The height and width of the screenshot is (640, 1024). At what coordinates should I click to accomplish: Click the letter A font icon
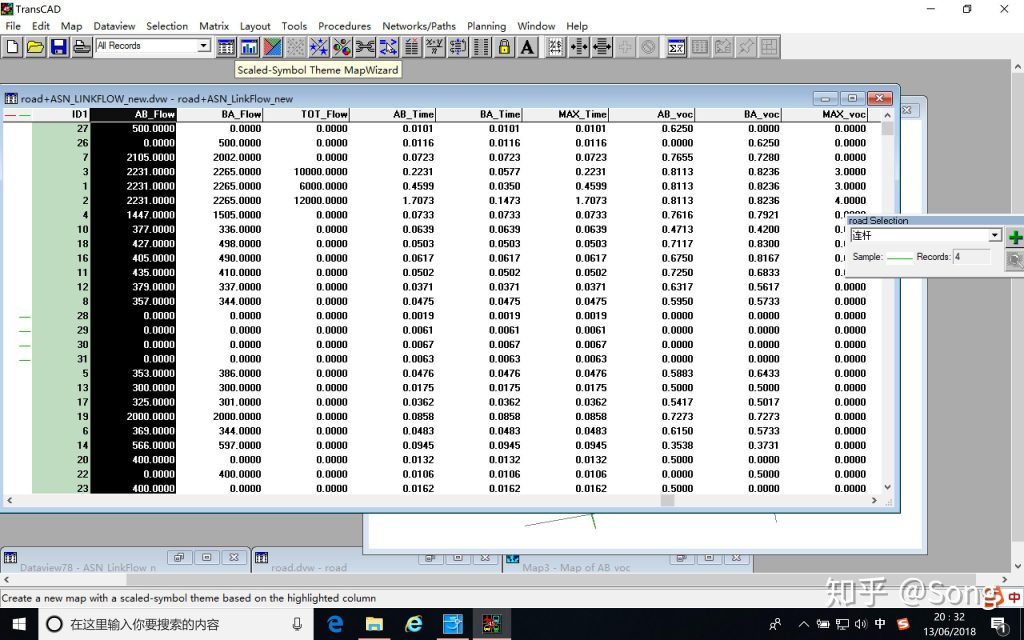[x=528, y=47]
